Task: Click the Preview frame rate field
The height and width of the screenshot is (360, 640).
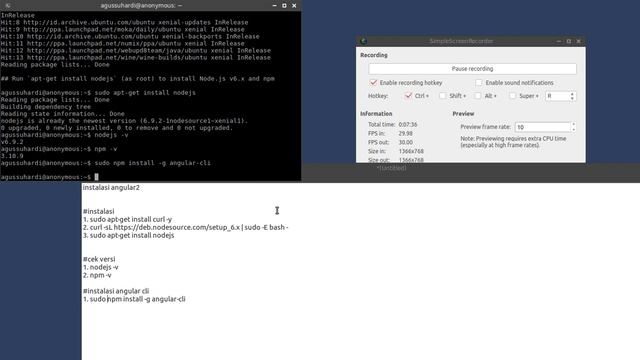Action: pos(542,127)
